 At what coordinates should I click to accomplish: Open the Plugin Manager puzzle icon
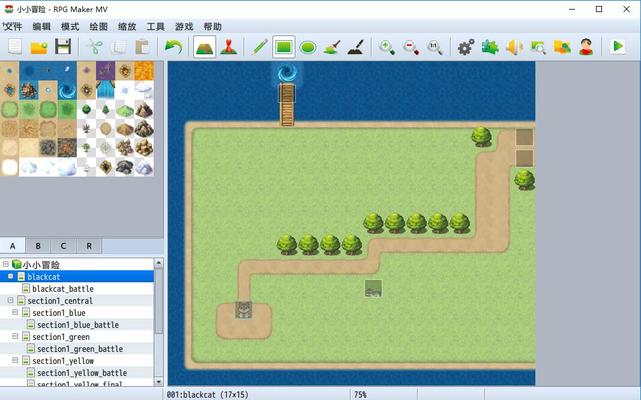(x=490, y=47)
